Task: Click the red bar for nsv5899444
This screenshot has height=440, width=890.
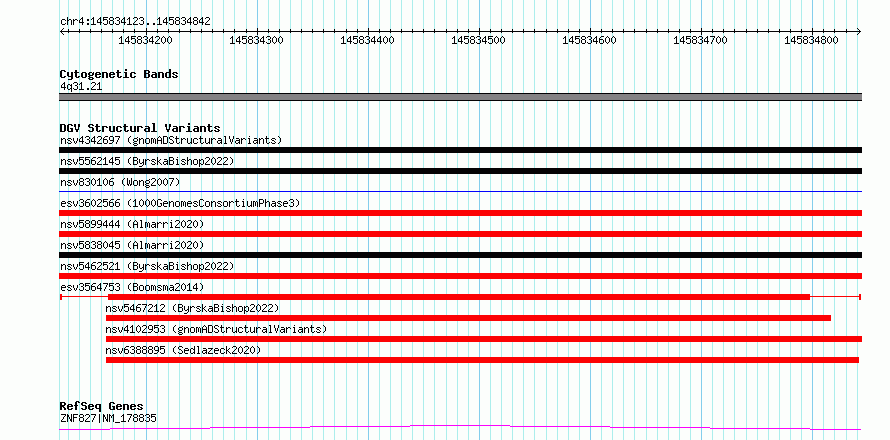Action: click(461, 234)
